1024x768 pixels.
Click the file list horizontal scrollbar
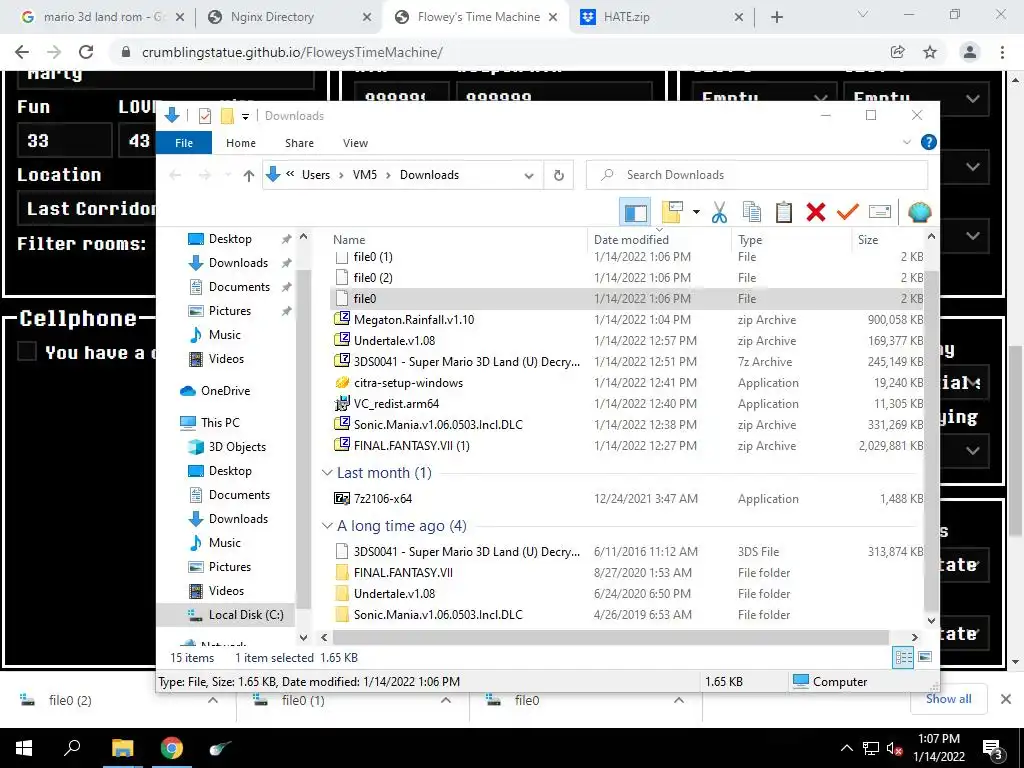[611, 637]
